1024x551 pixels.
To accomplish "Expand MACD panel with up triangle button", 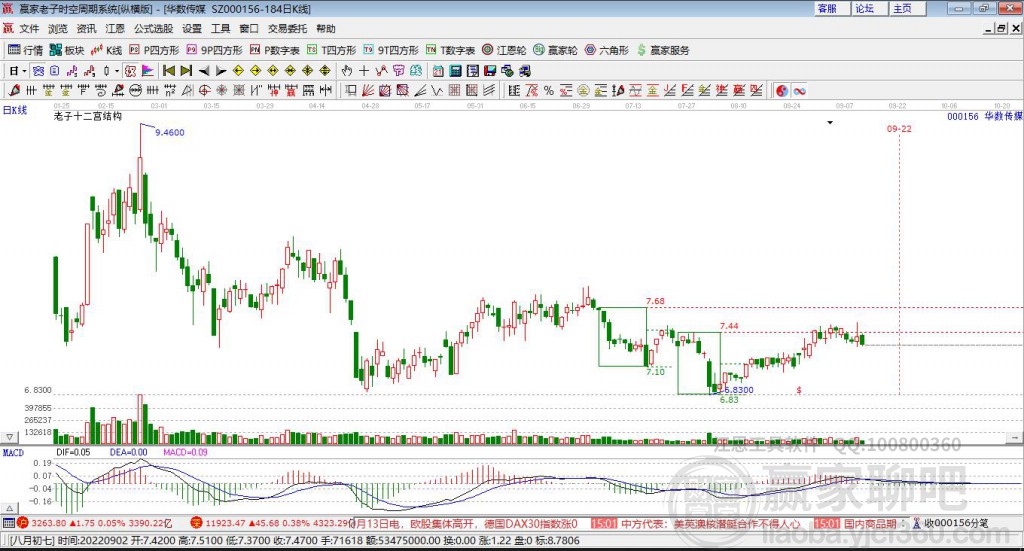I will point(9,508).
